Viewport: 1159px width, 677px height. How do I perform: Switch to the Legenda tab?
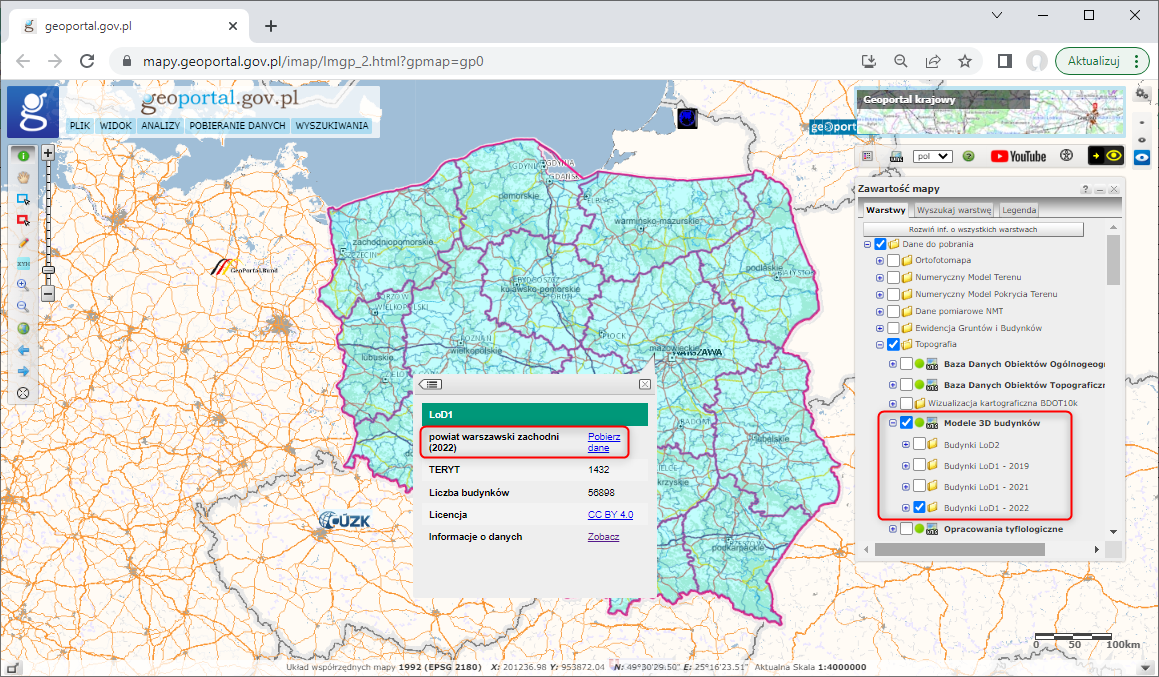(x=1019, y=210)
